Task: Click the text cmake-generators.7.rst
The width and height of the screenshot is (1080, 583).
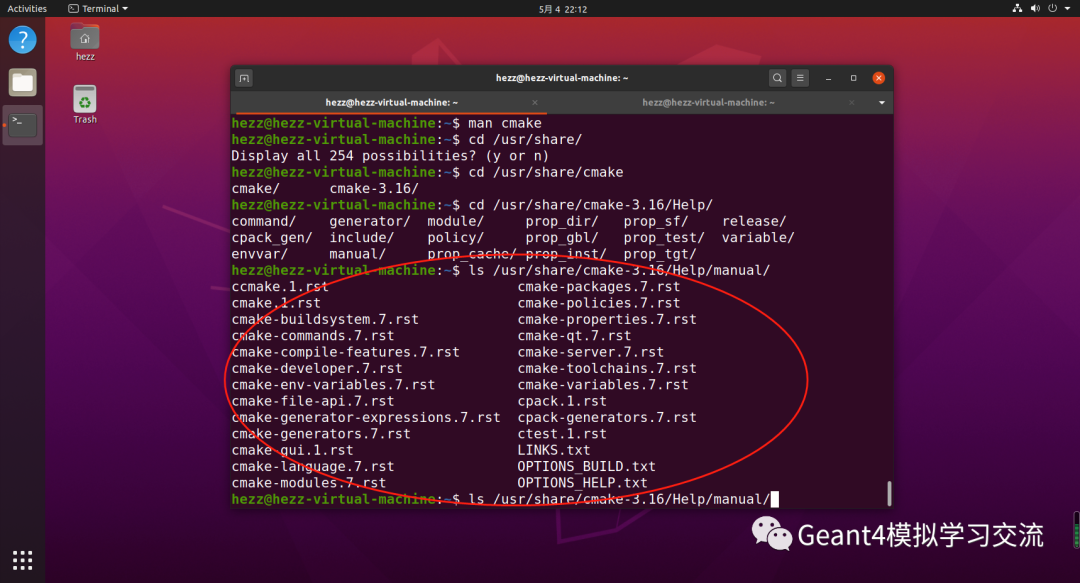Action: (x=321, y=434)
